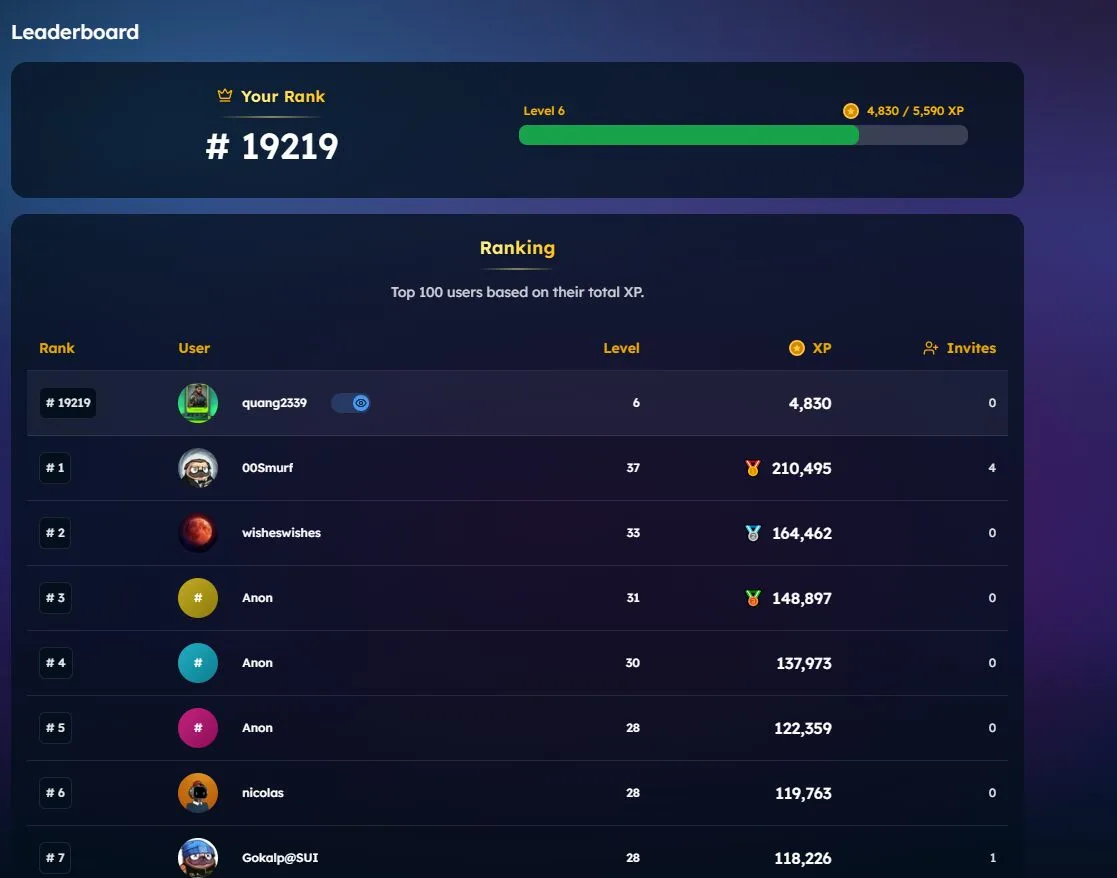Select the username quang2339
The height and width of the screenshot is (878, 1117).
tap(274, 403)
